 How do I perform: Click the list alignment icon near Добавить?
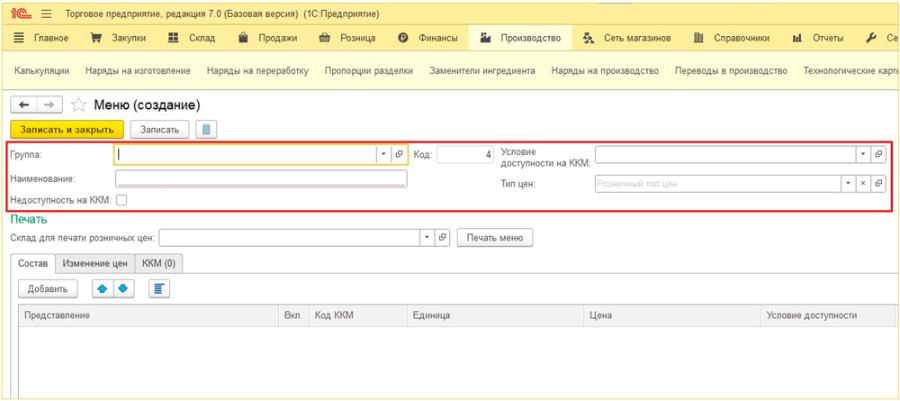159,289
